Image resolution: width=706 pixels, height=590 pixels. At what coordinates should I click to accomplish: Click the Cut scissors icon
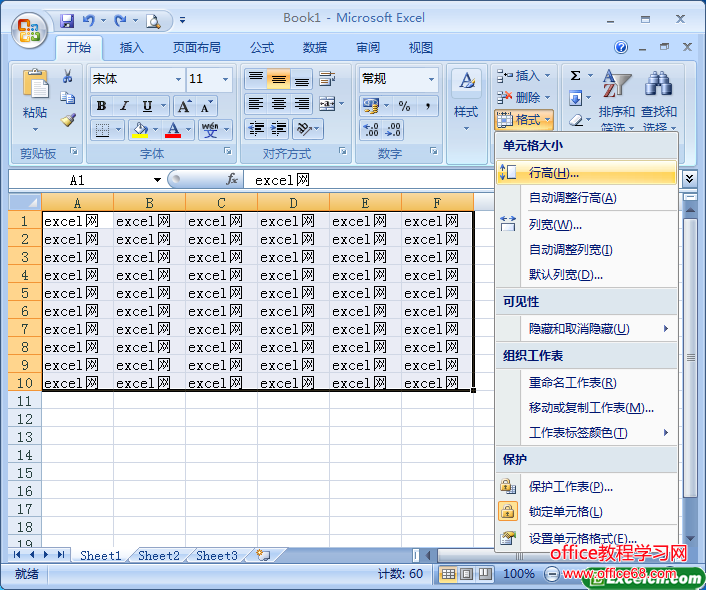[x=68, y=76]
